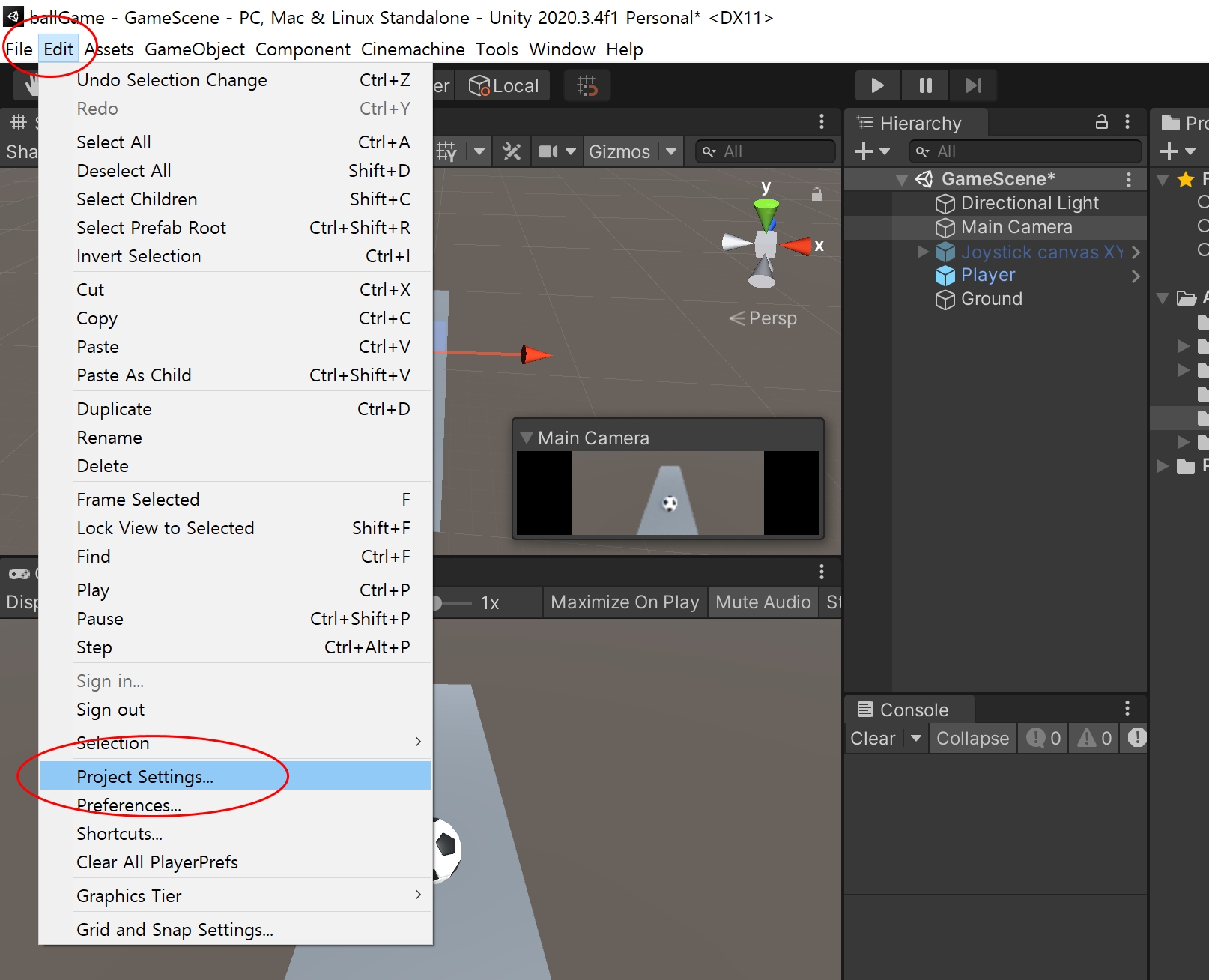Screen dimensions: 1209x980
Task: Open Clear options dropdown arrow in Console
Action: click(916, 738)
